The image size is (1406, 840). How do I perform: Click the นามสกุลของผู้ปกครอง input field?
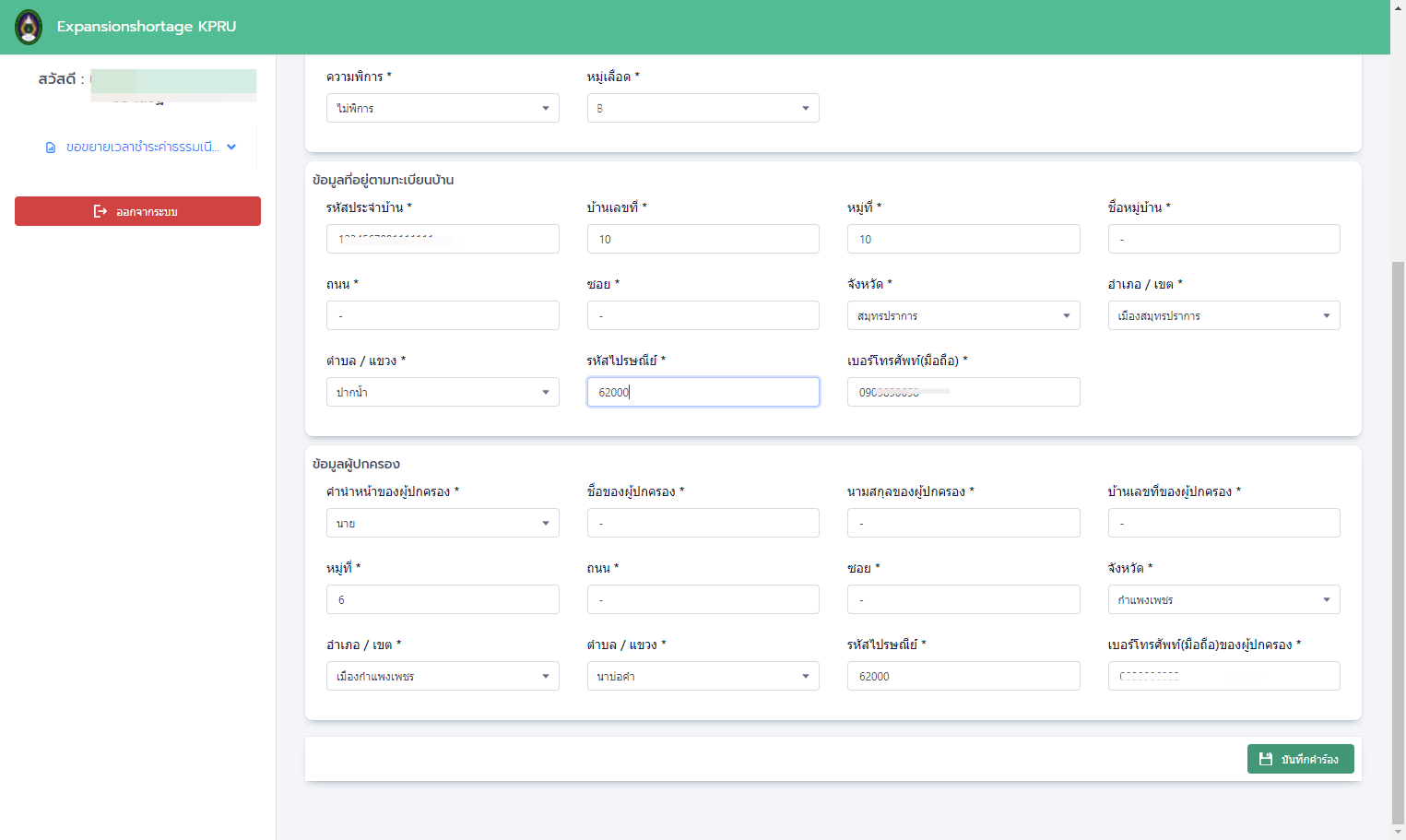[963, 523]
